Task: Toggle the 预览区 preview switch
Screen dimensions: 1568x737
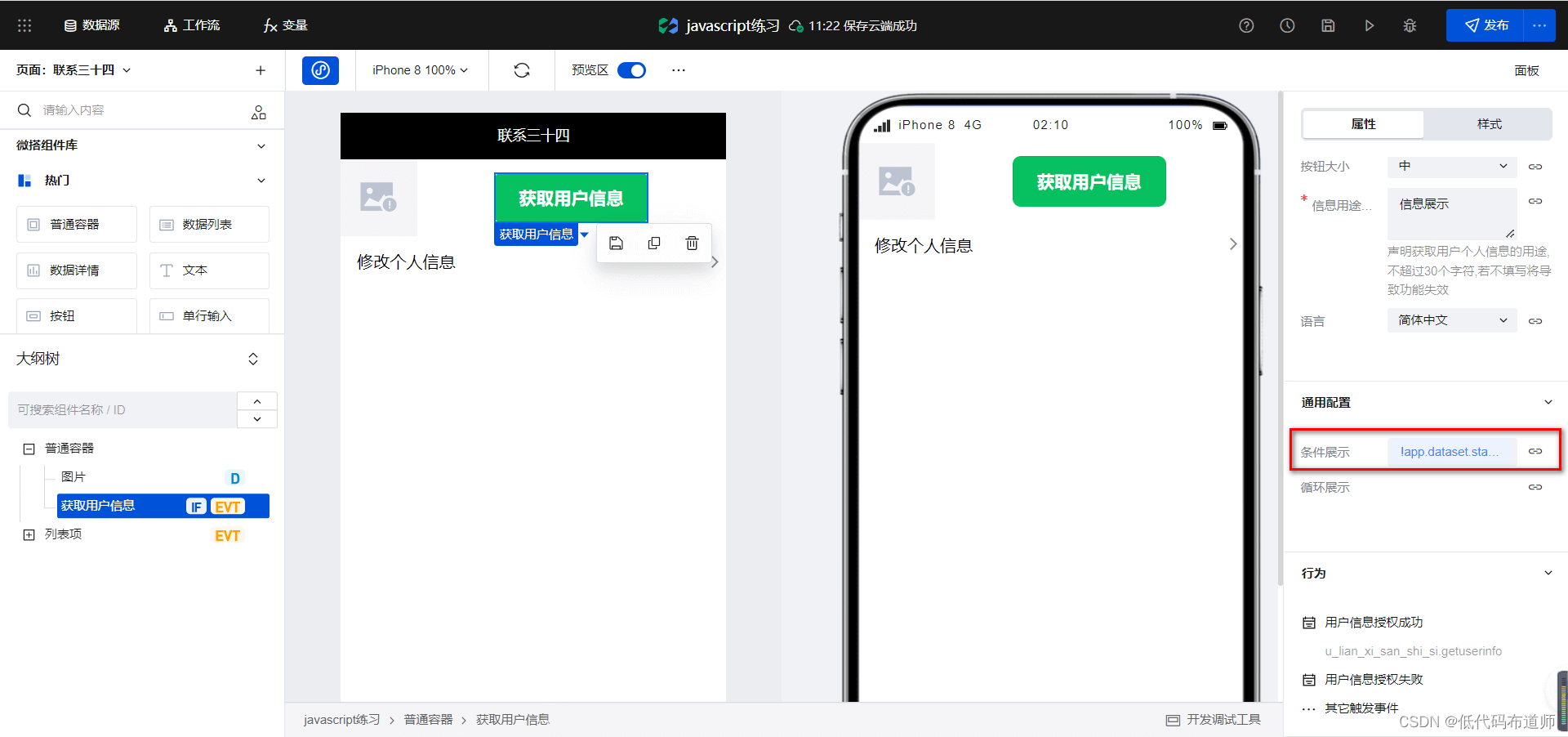Action: click(x=631, y=70)
